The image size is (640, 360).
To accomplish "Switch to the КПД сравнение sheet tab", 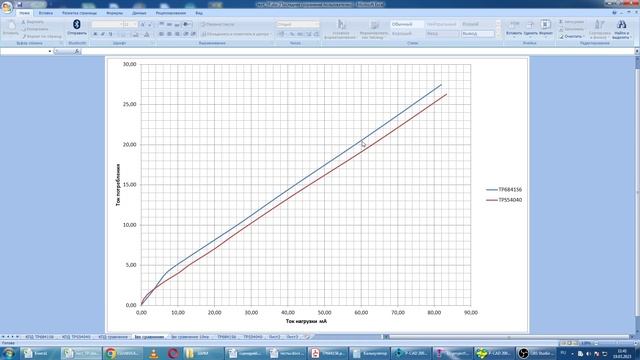I will [113, 337].
